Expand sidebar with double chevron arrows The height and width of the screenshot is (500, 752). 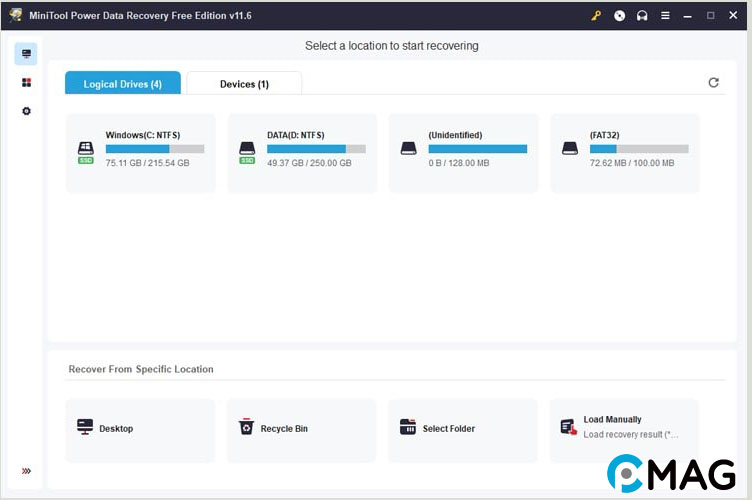(26, 471)
